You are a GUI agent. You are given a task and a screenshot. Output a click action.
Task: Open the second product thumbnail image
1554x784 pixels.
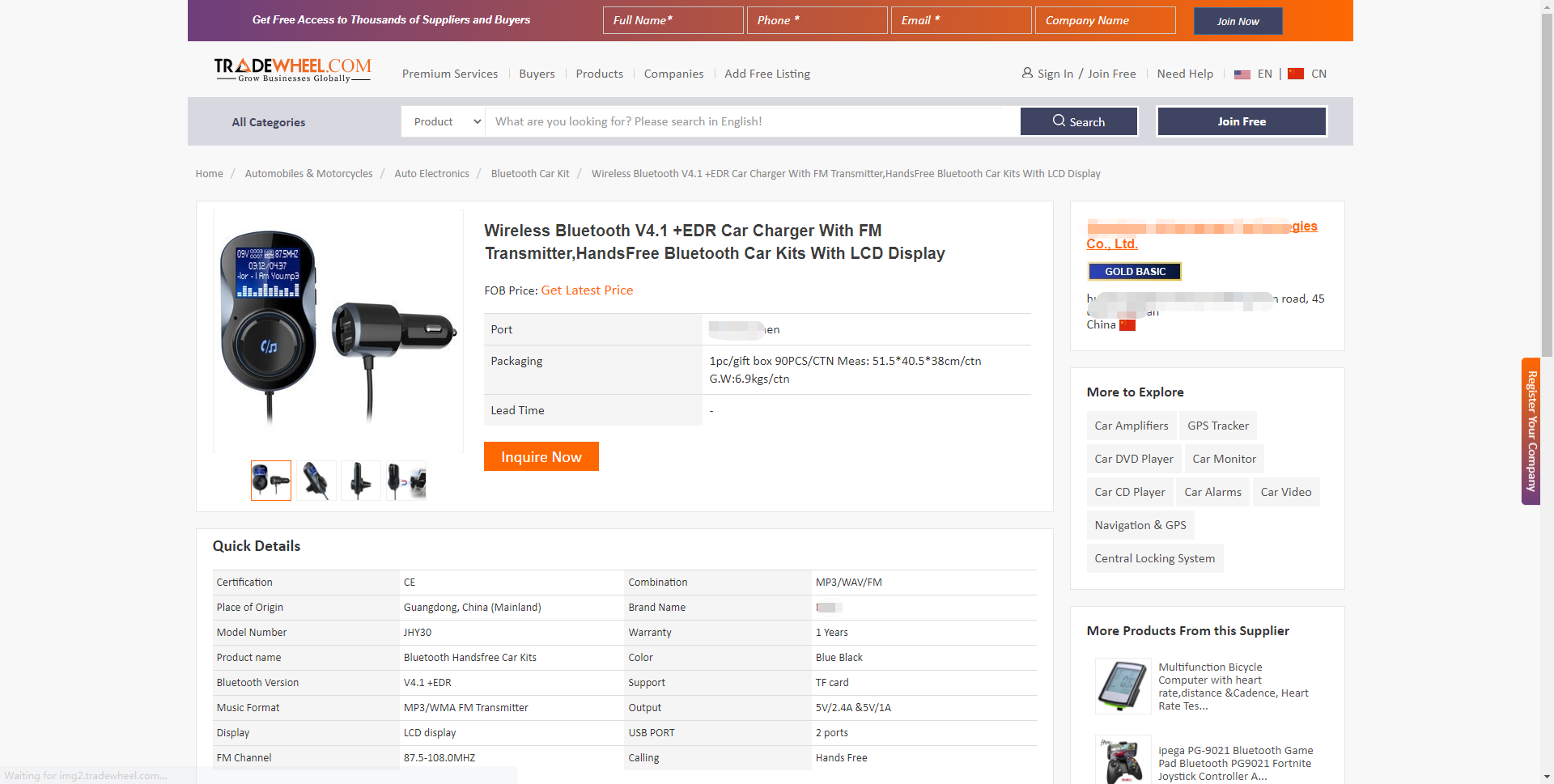(x=316, y=481)
